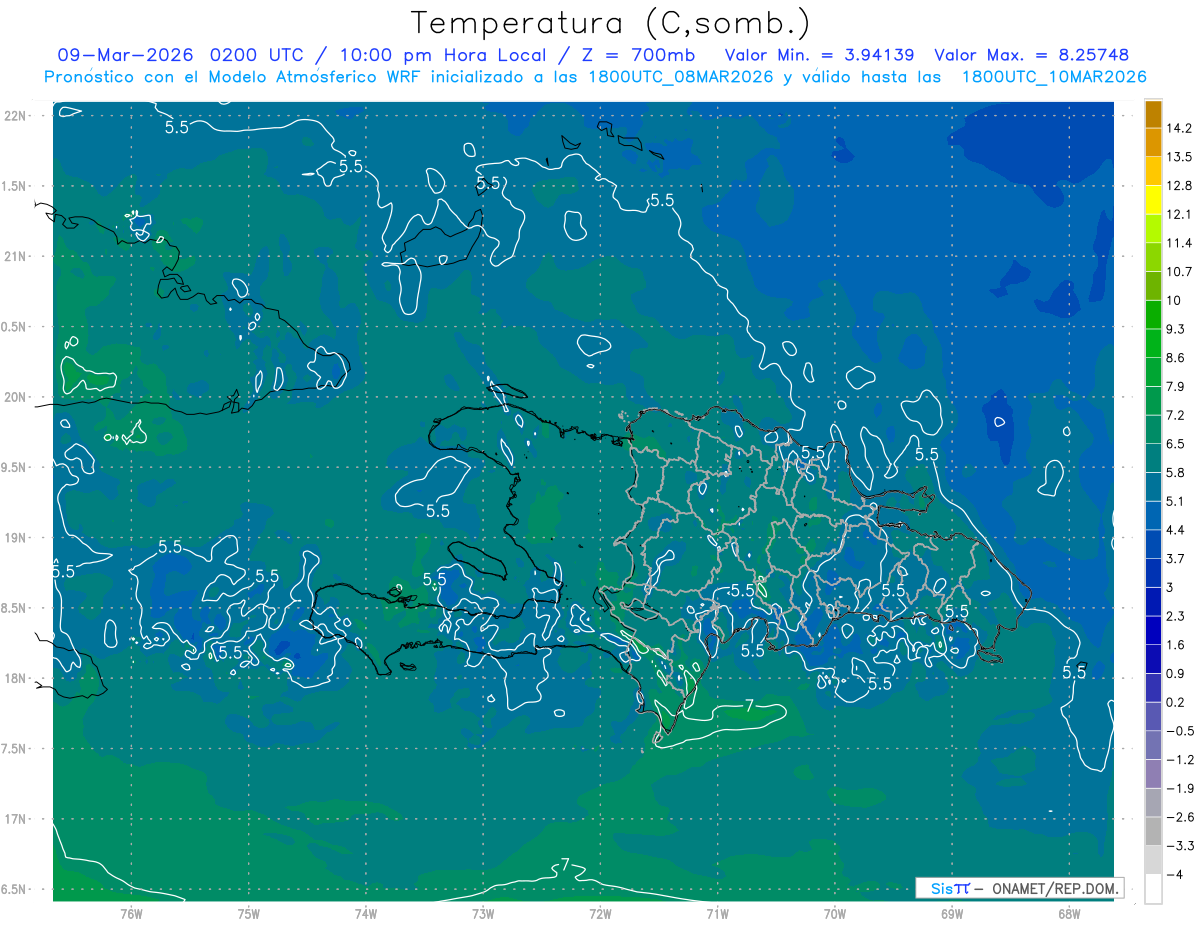The image size is (1200, 927).
Task: Click the "13.5" colorbar value
Action: point(1179,157)
